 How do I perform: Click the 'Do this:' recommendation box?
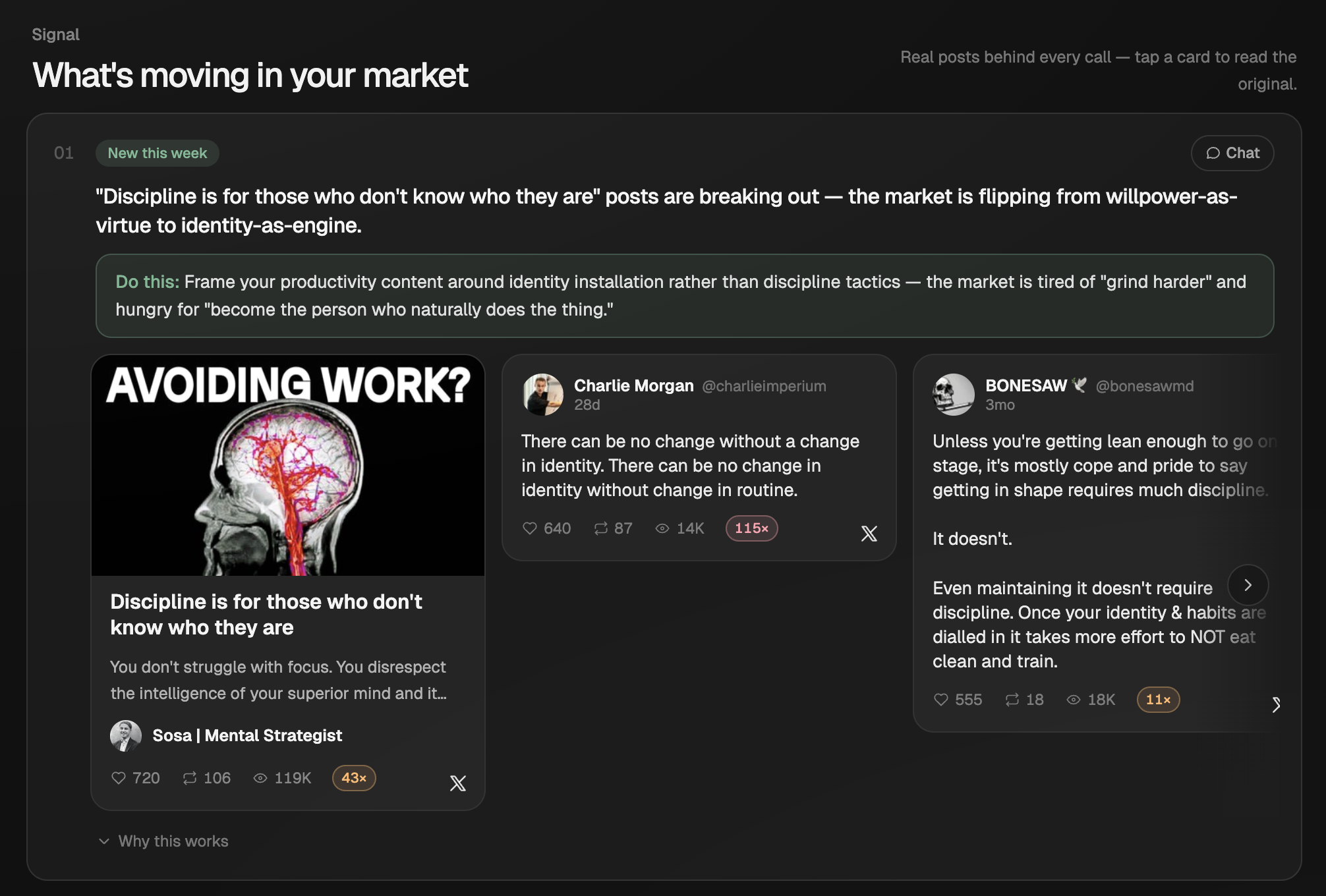tap(685, 296)
